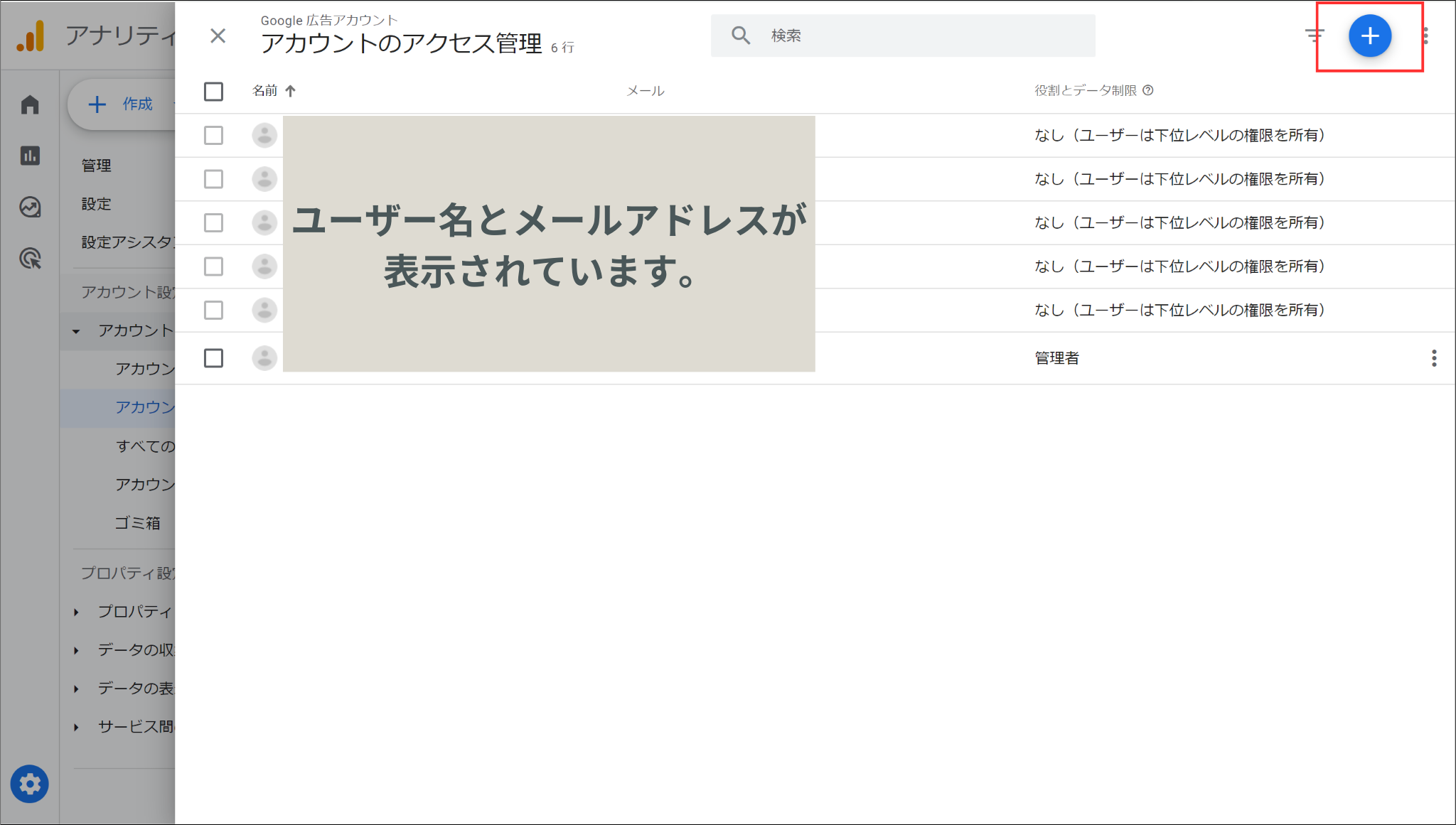Collapse the アカウント tree section
The width and height of the screenshot is (1456, 825).
pos(76,331)
